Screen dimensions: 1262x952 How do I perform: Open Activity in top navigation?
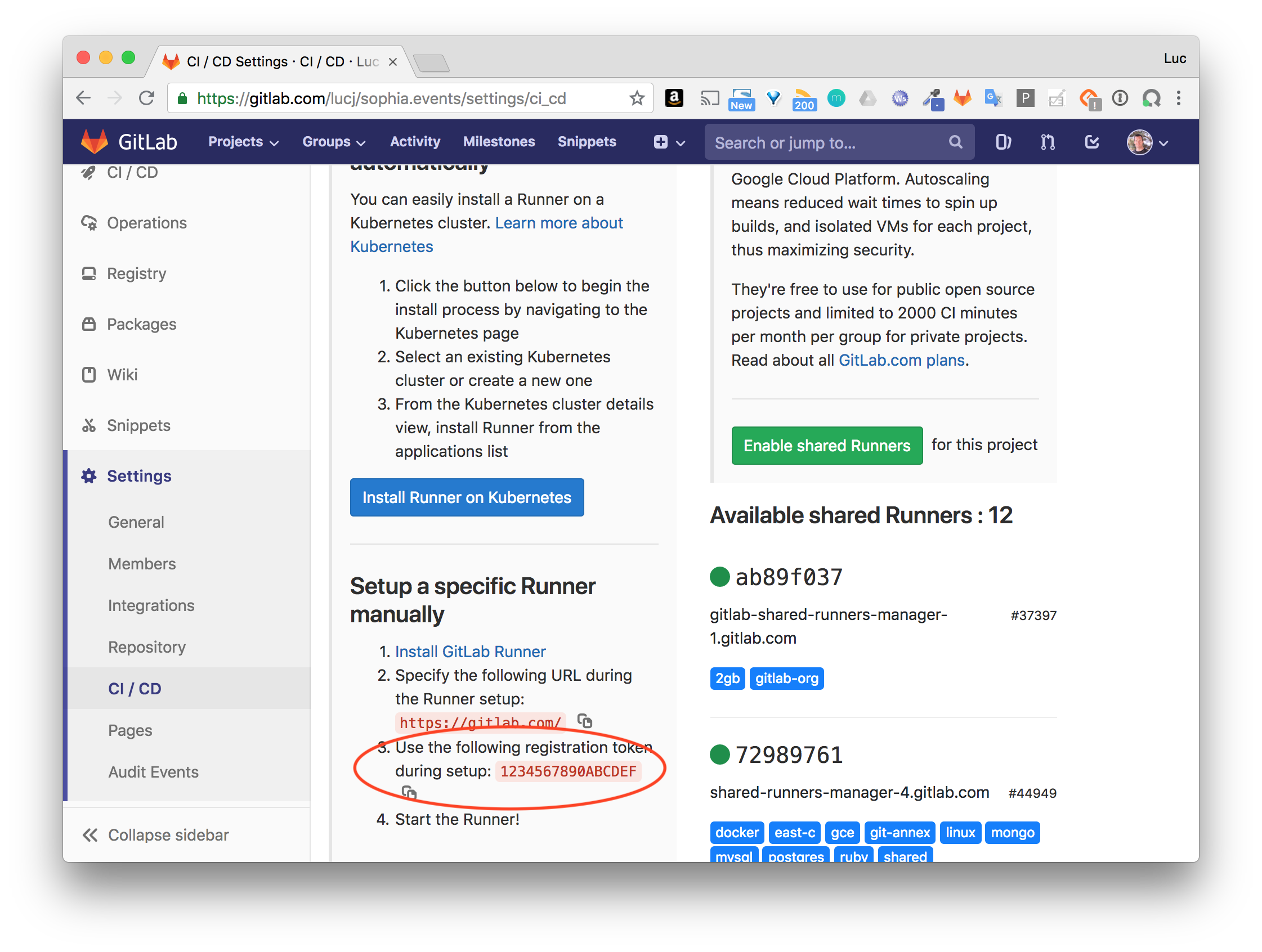click(415, 142)
